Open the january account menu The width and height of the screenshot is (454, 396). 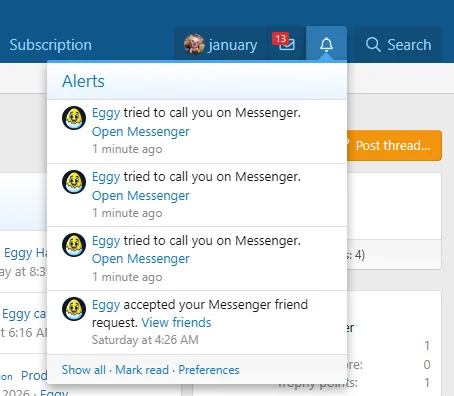(221, 44)
